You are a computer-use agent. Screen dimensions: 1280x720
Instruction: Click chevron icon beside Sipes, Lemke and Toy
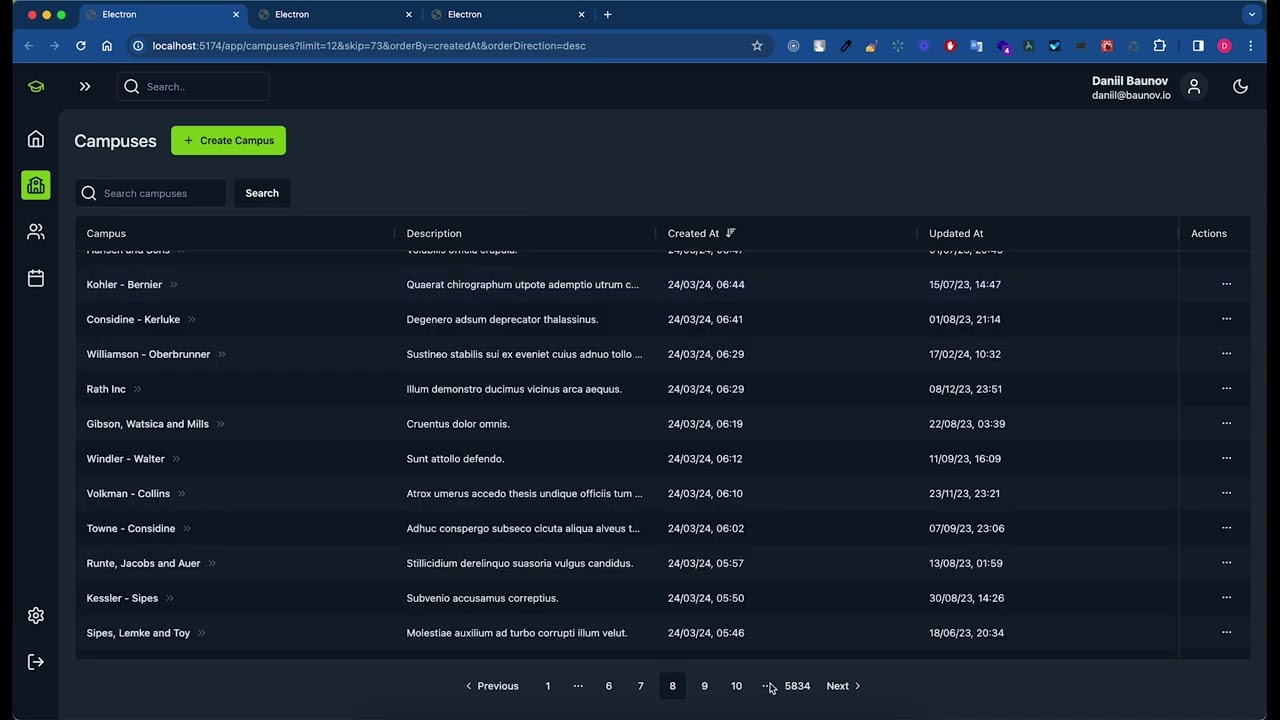point(201,633)
